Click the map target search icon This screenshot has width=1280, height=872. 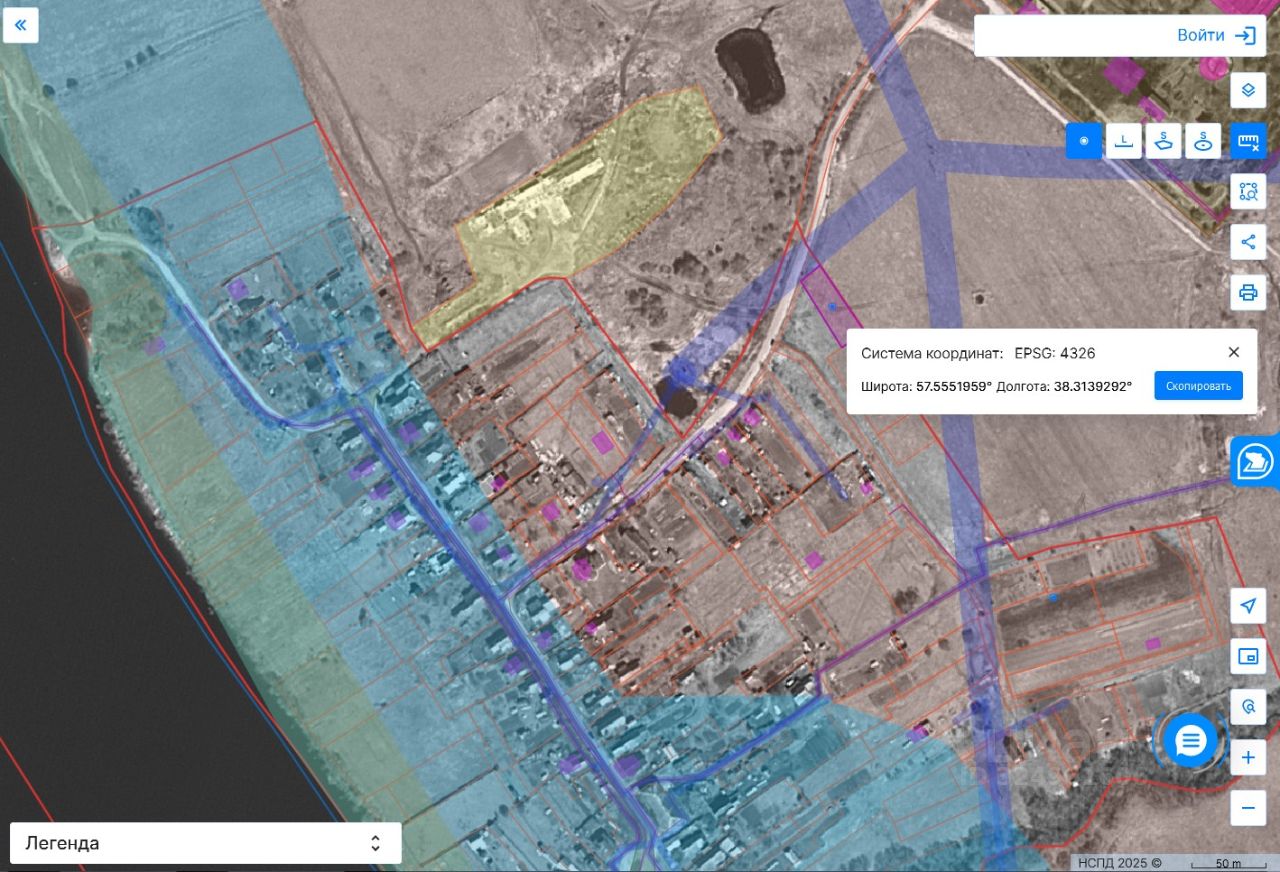click(1248, 707)
